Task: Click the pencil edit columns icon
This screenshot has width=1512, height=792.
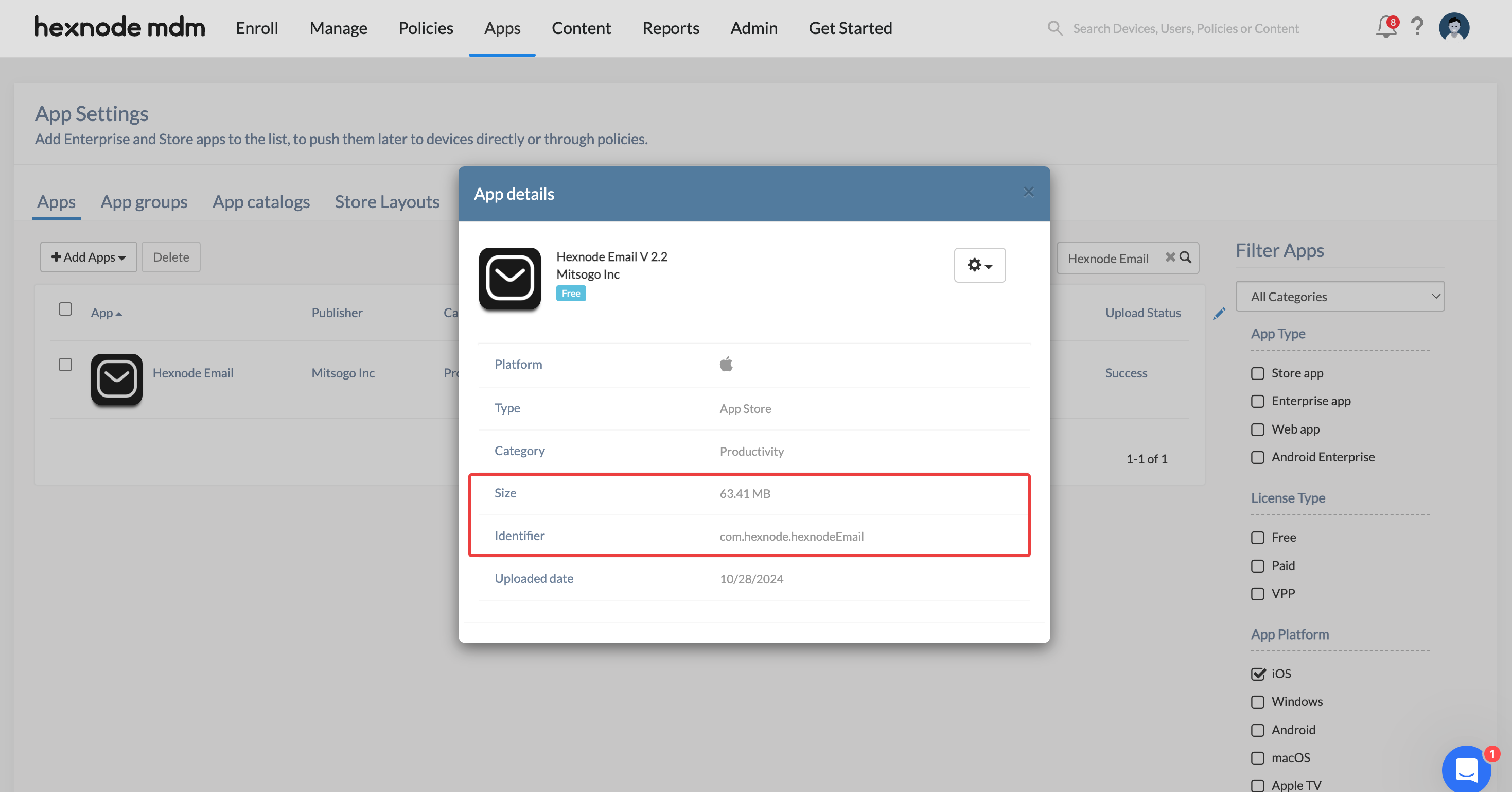Action: tap(1219, 313)
